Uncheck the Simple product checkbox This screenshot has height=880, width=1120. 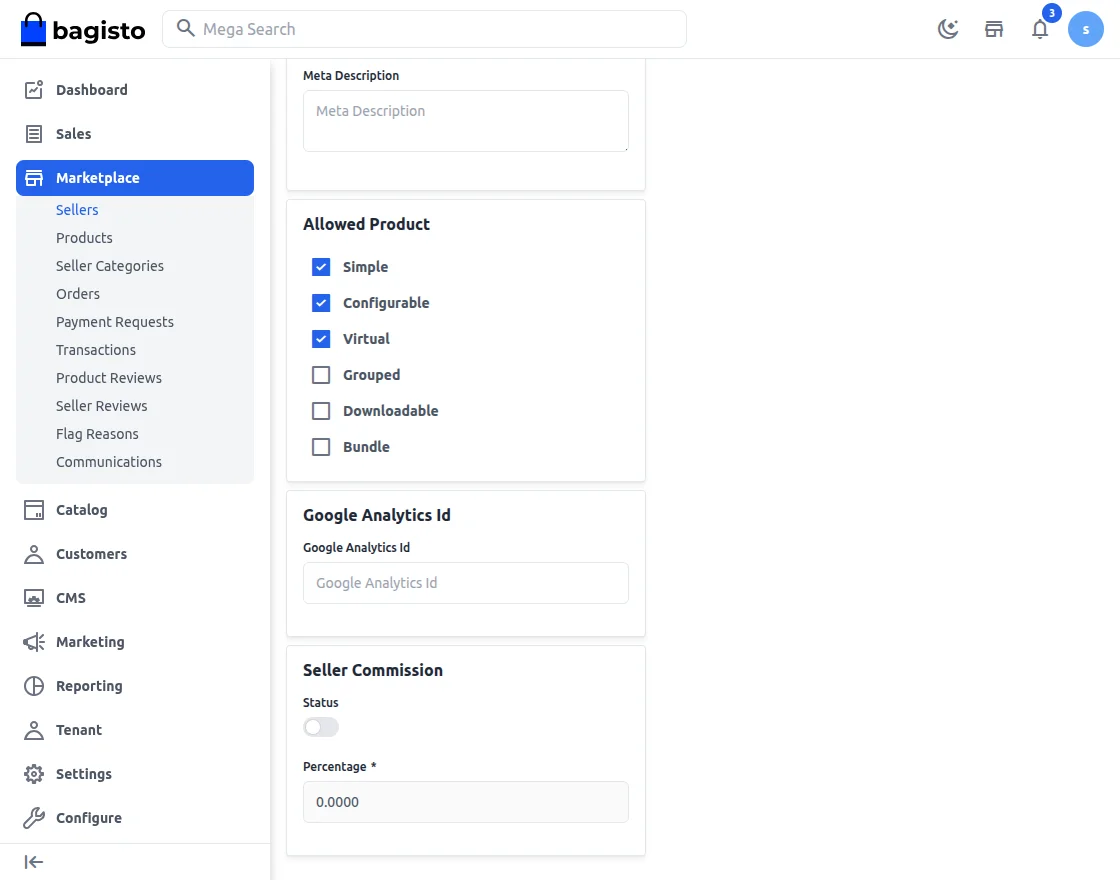coord(321,267)
